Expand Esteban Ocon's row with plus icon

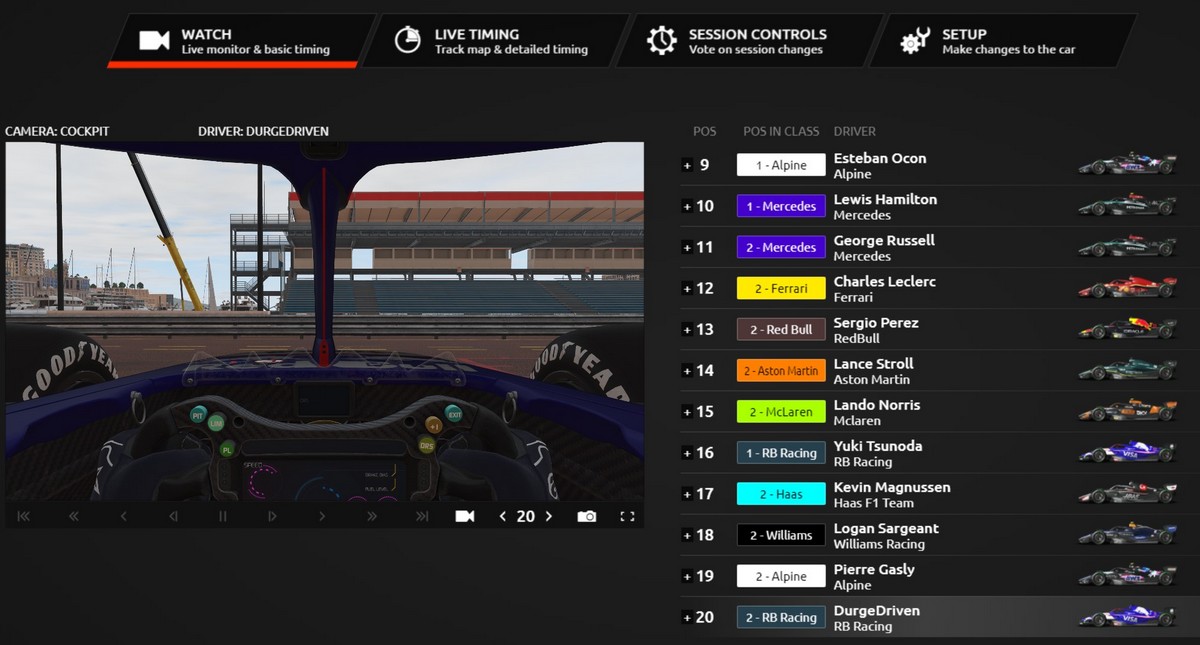pyautogui.click(x=687, y=165)
